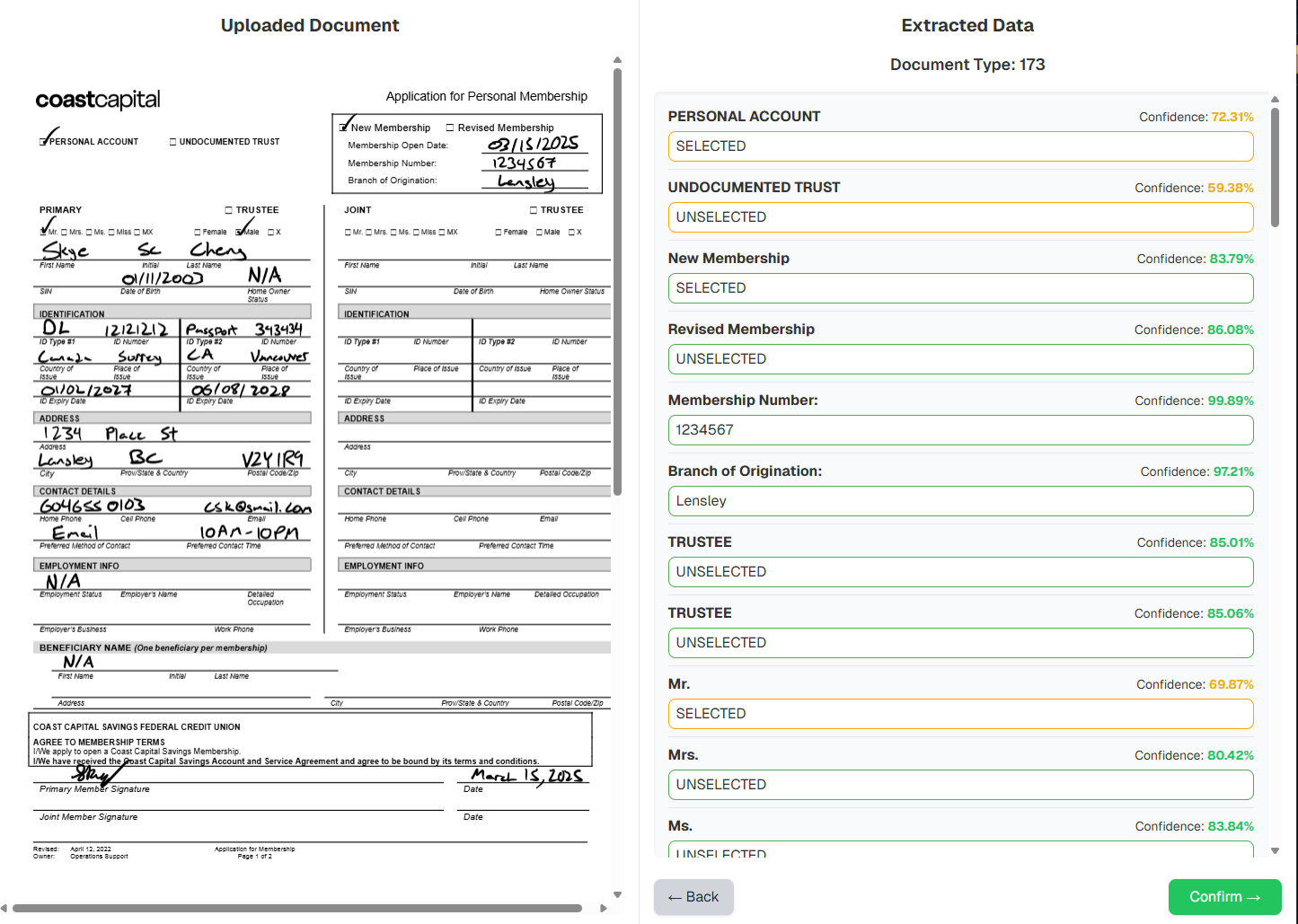This screenshot has width=1298, height=924.
Task: Click the document's horizontal scrollbar thumb
Action: (296, 908)
